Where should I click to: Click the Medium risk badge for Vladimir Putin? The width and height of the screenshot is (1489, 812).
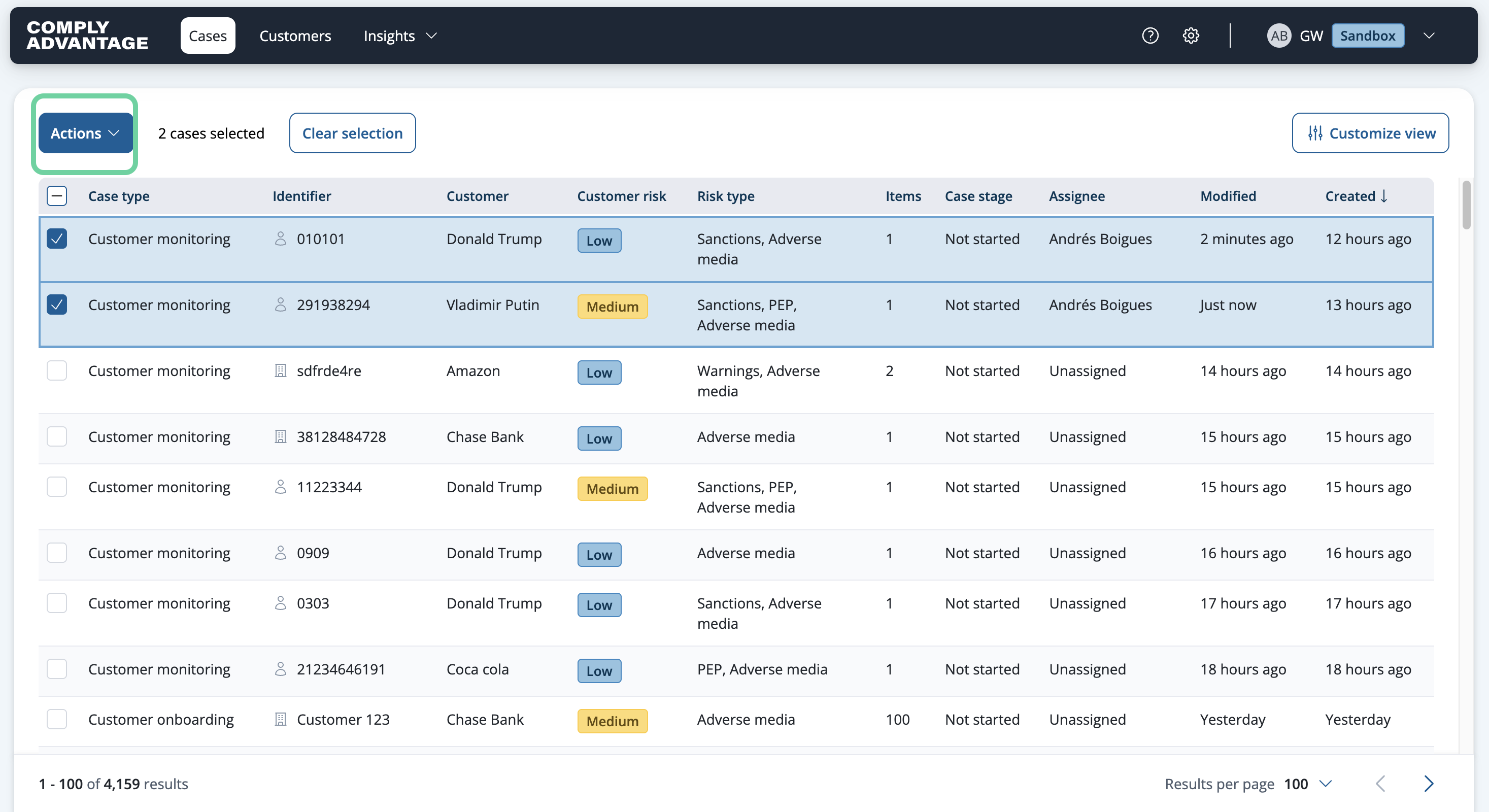(x=613, y=307)
